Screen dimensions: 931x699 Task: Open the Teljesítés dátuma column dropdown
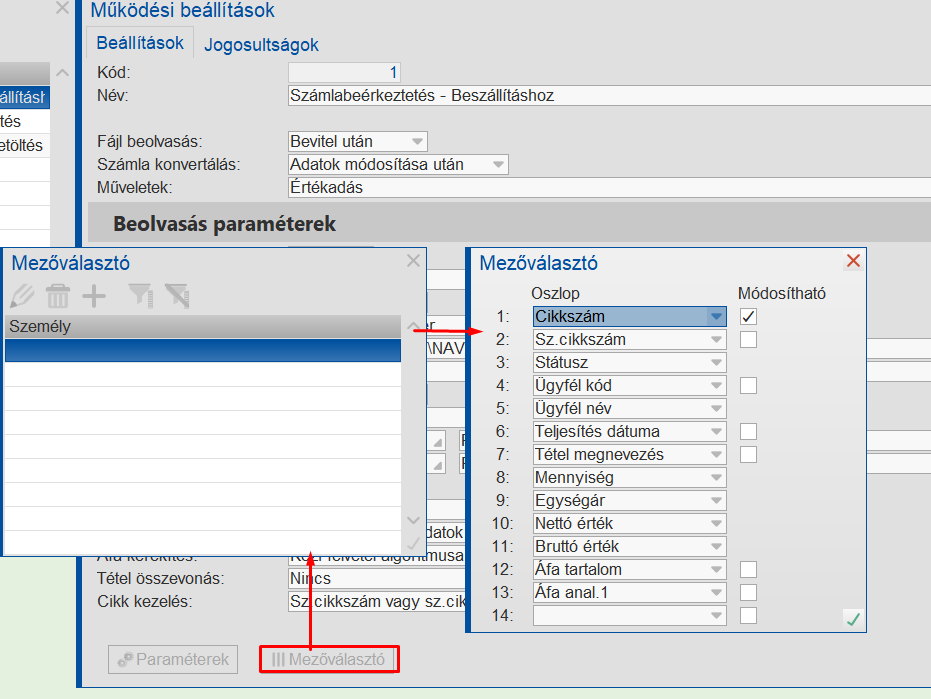pos(716,432)
